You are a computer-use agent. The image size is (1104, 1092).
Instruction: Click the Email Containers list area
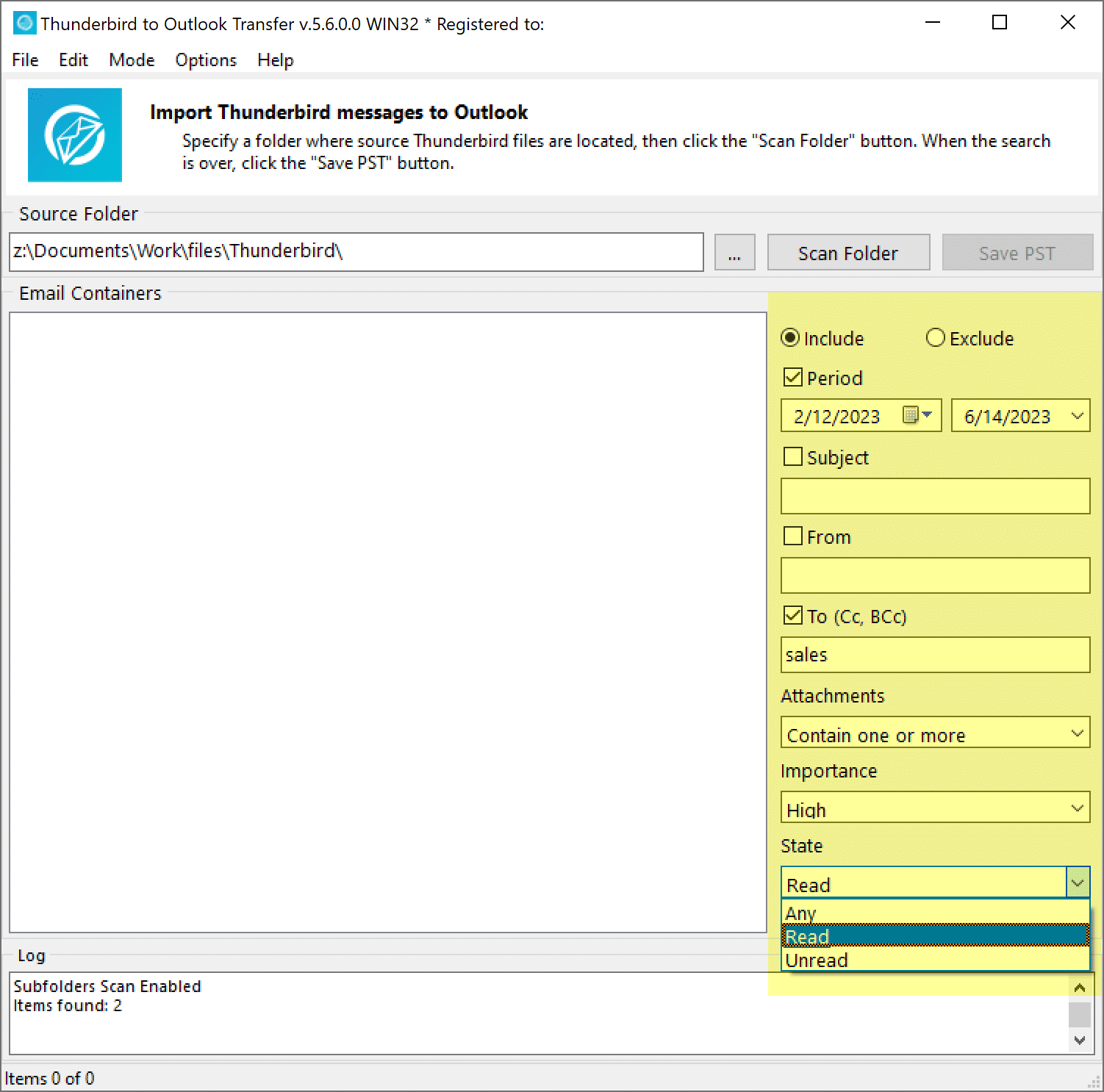pyautogui.click(x=388, y=622)
